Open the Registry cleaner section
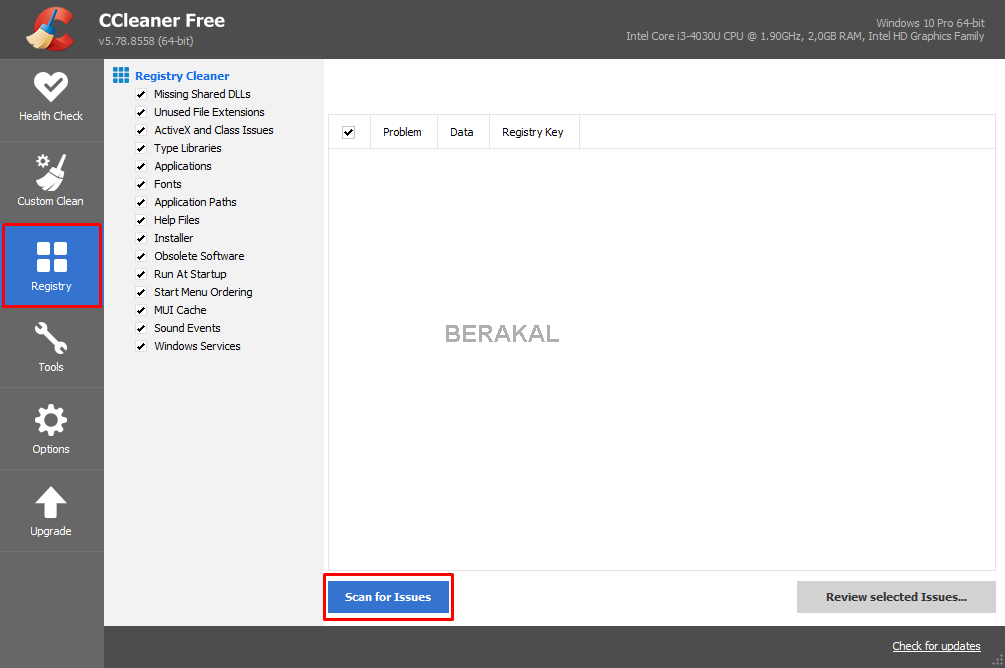Viewport: 1005px width, 668px height. click(51, 265)
